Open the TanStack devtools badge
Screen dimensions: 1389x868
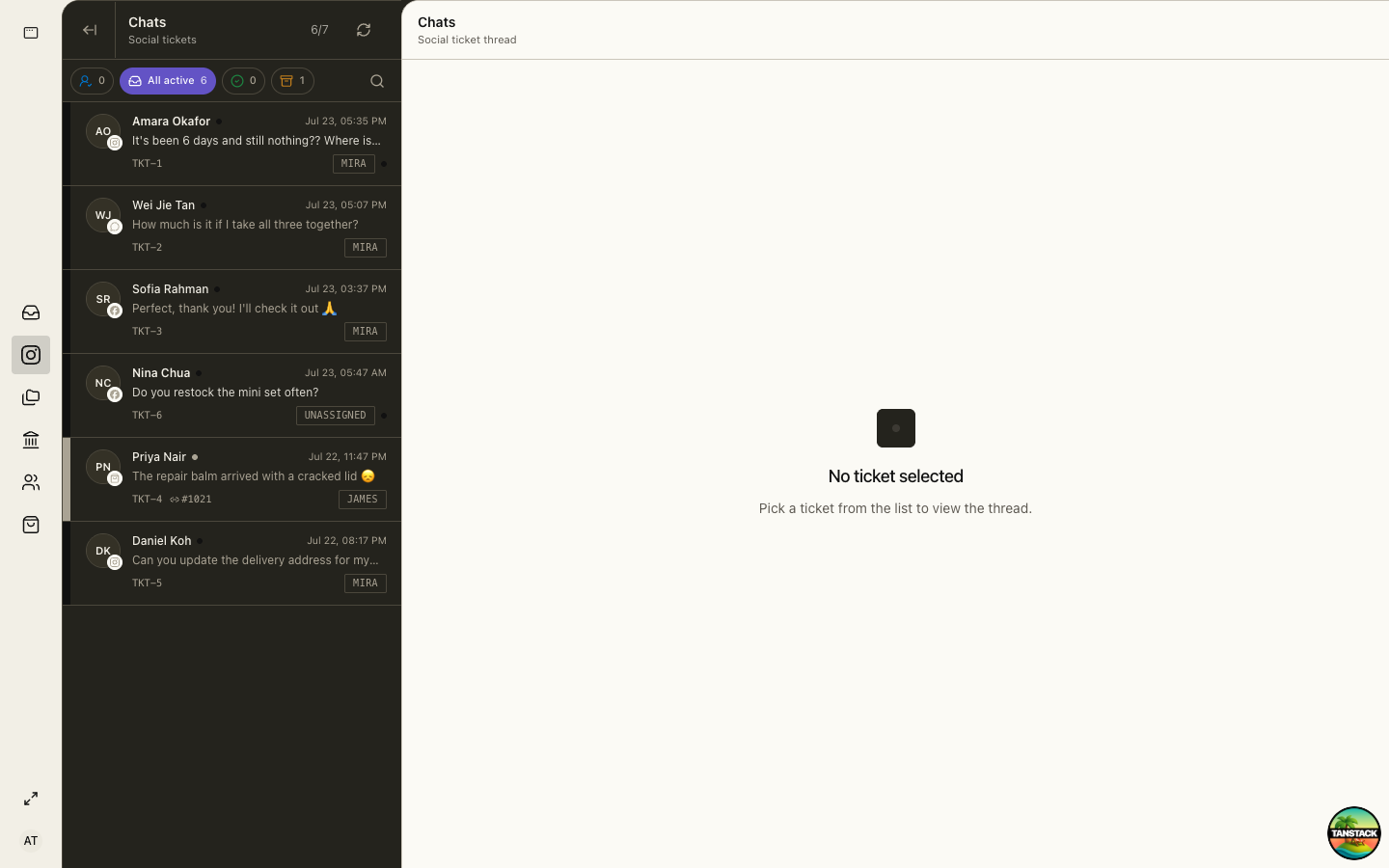click(1354, 833)
